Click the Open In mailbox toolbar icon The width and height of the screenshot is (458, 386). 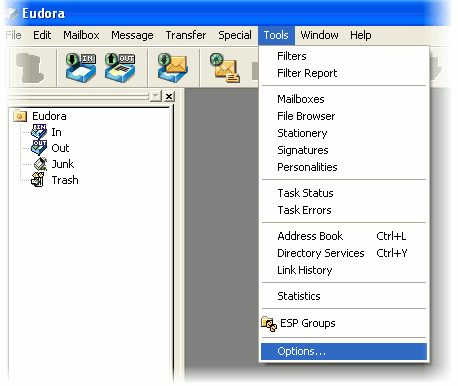[x=81, y=68]
